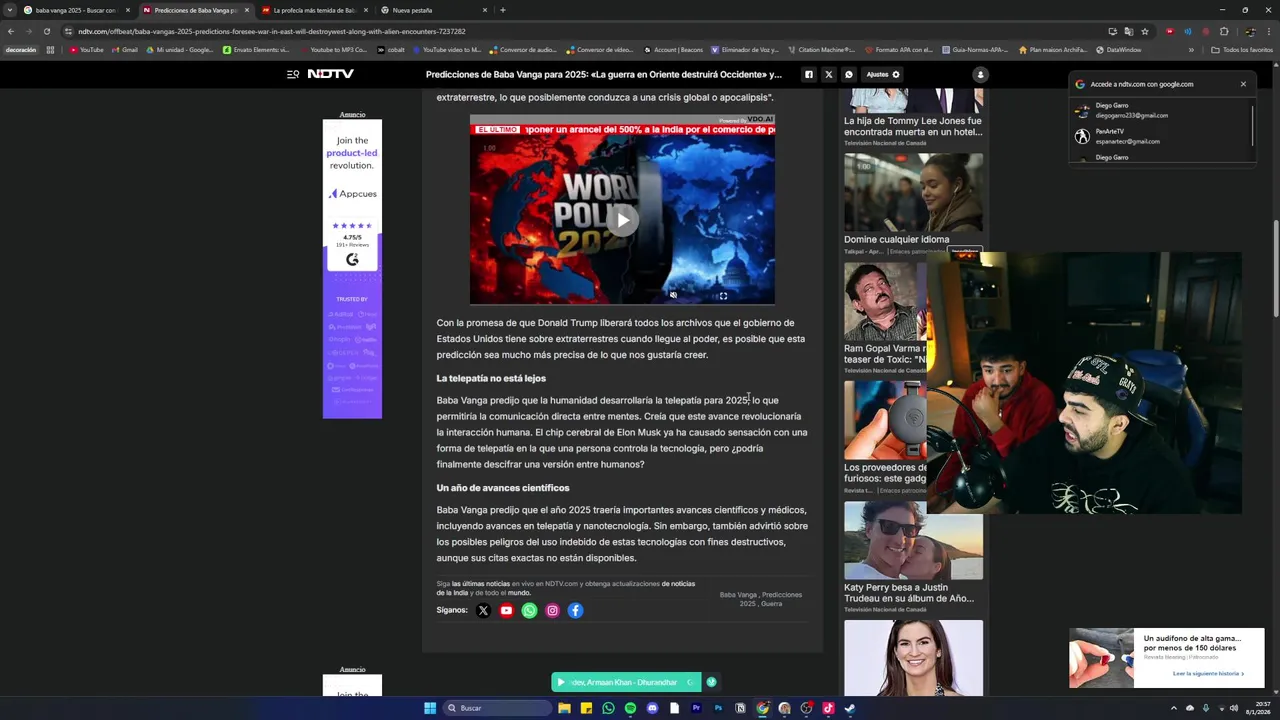Choose diegogarro233@gmail.com account
Image resolution: width=1280 pixels, height=720 pixels.
click(1162, 110)
